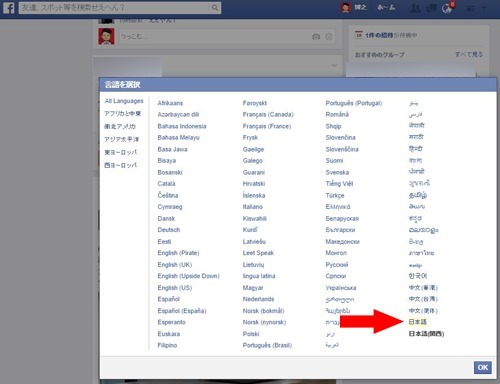The width and height of the screenshot is (500, 384).
Task: Open the friend requests icon
Action: 415,8
